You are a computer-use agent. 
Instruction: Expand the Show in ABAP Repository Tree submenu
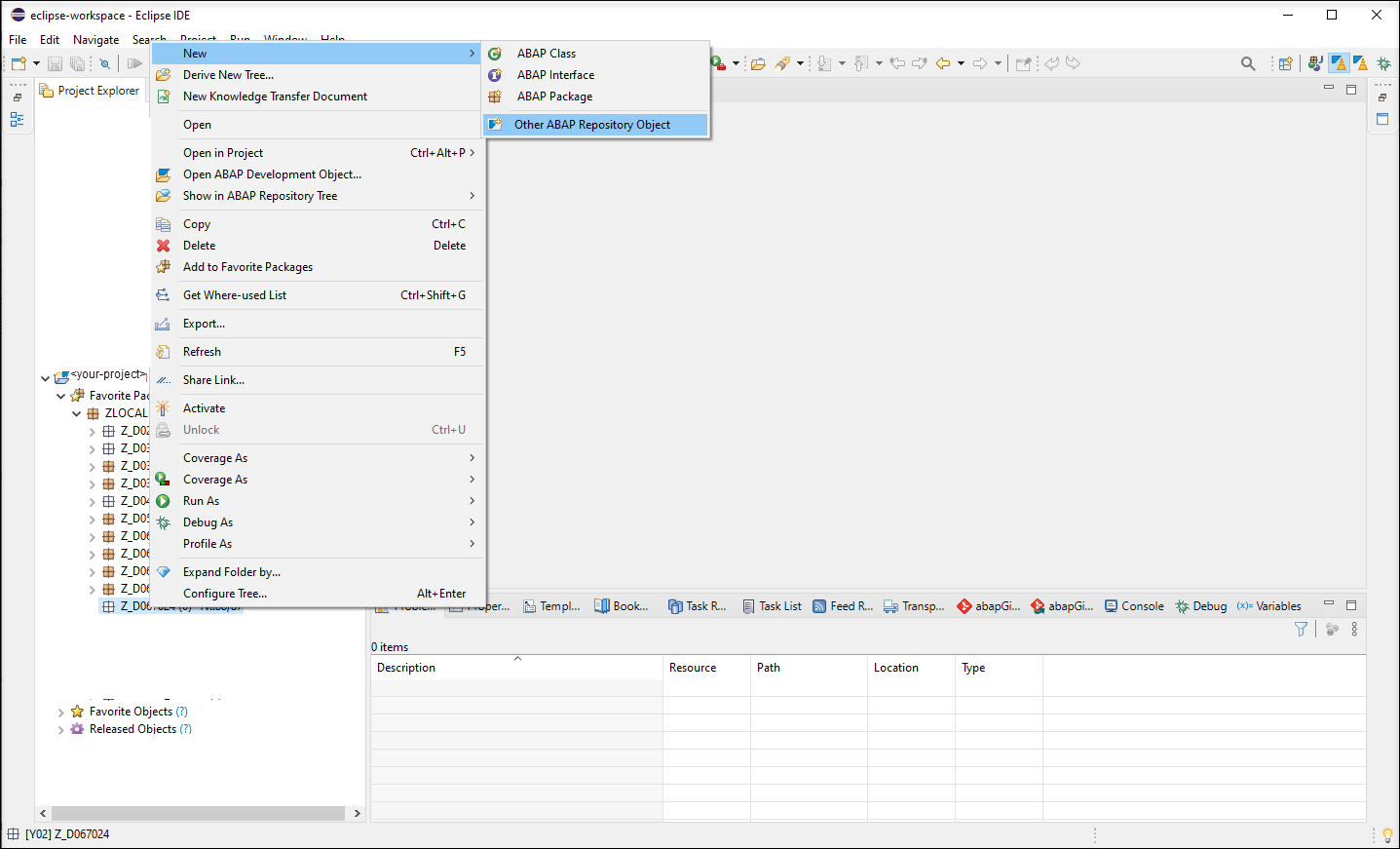(x=318, y=196)
